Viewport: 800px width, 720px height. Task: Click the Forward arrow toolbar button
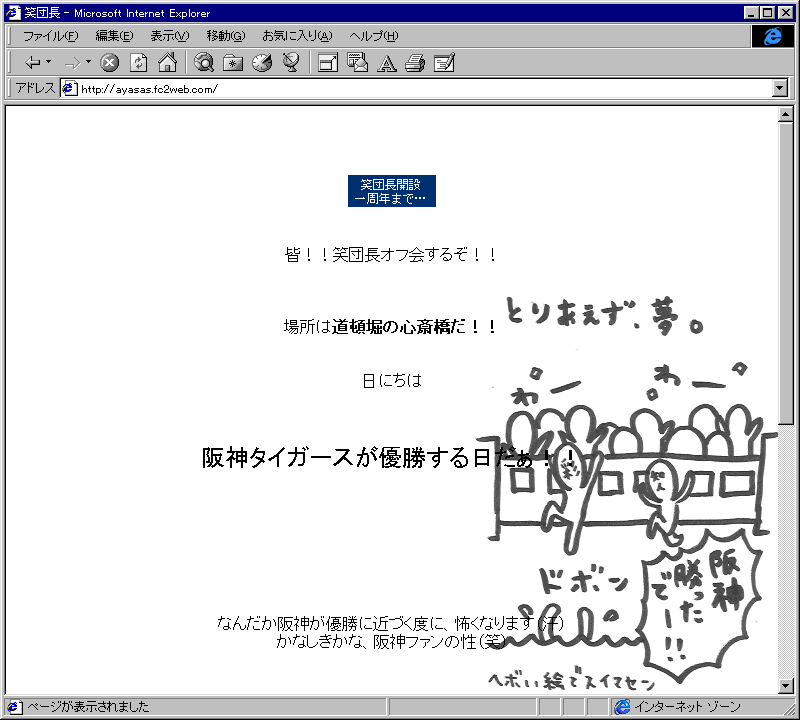(x=72, y=63)
